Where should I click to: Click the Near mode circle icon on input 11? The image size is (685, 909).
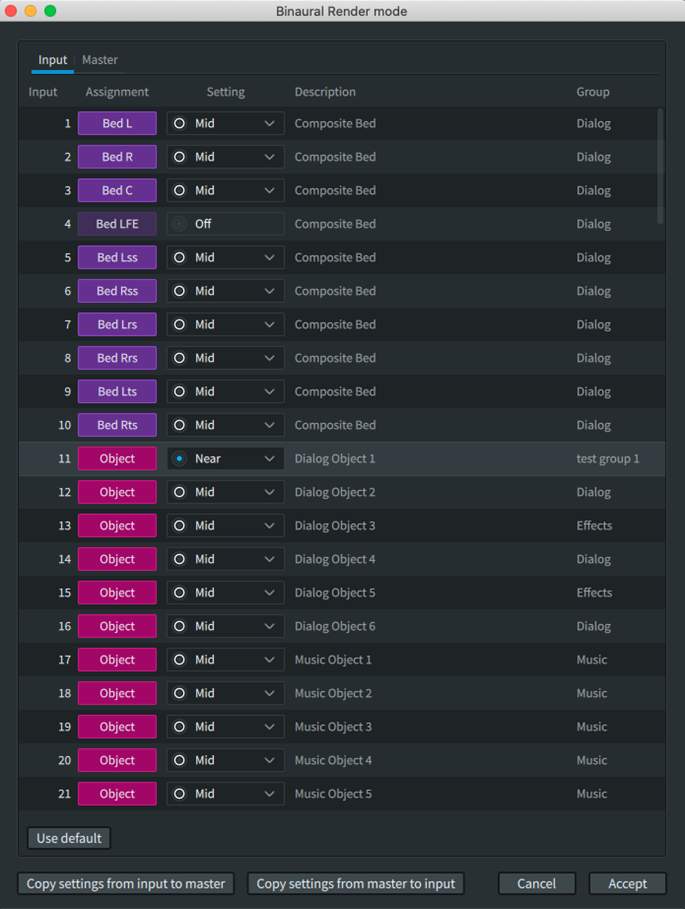click(x=179, y=459)
